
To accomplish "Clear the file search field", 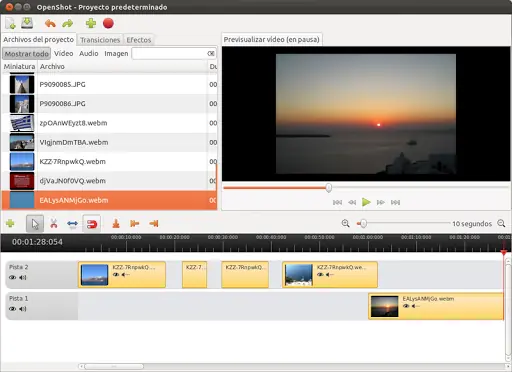I will tap(211, 53).
